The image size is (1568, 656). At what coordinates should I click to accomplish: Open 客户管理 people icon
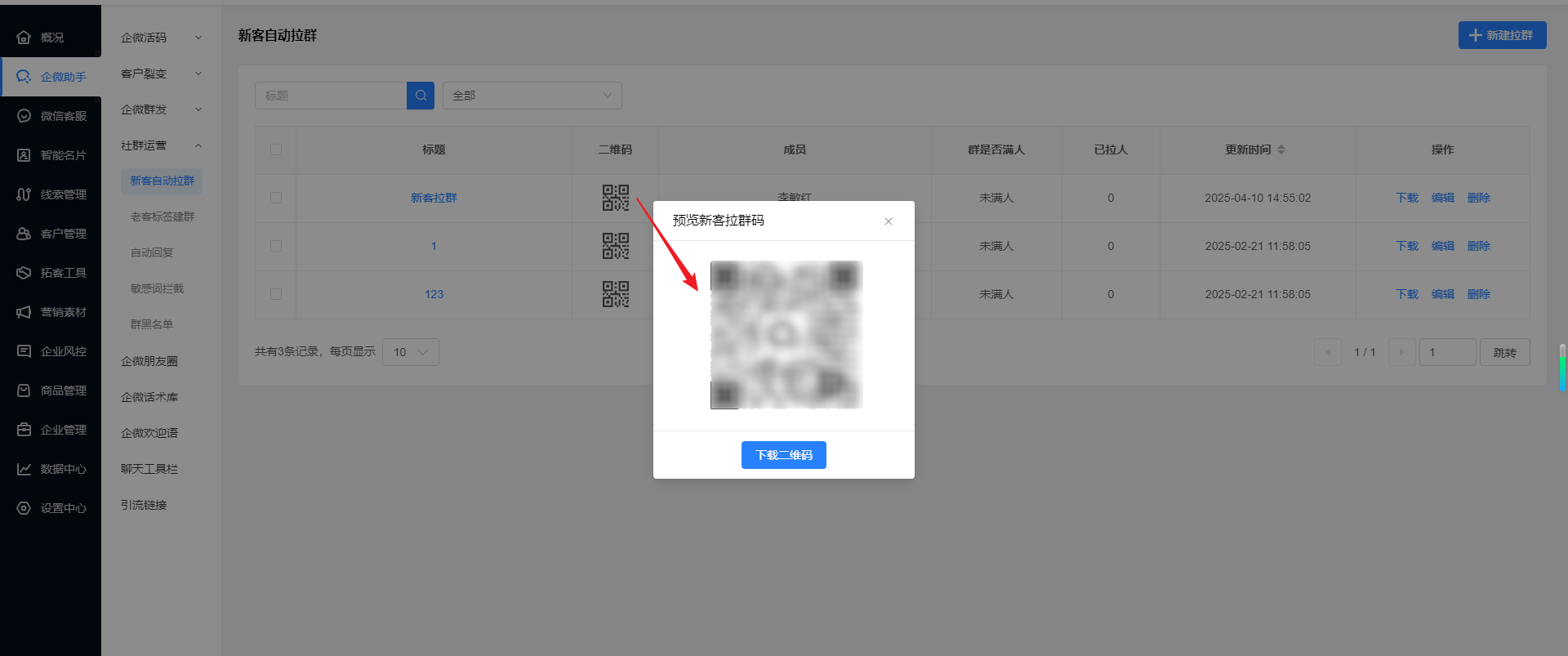24,234
